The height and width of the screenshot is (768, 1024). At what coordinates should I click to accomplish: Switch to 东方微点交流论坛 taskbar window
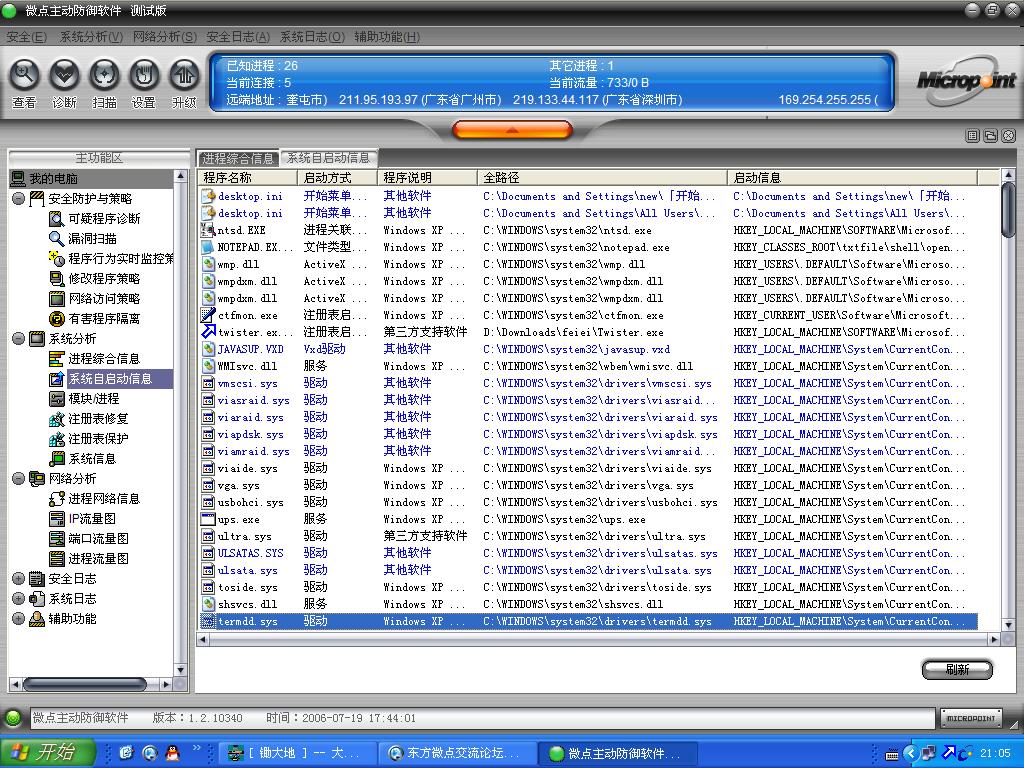pyautogui.click(x=458, y=753)
